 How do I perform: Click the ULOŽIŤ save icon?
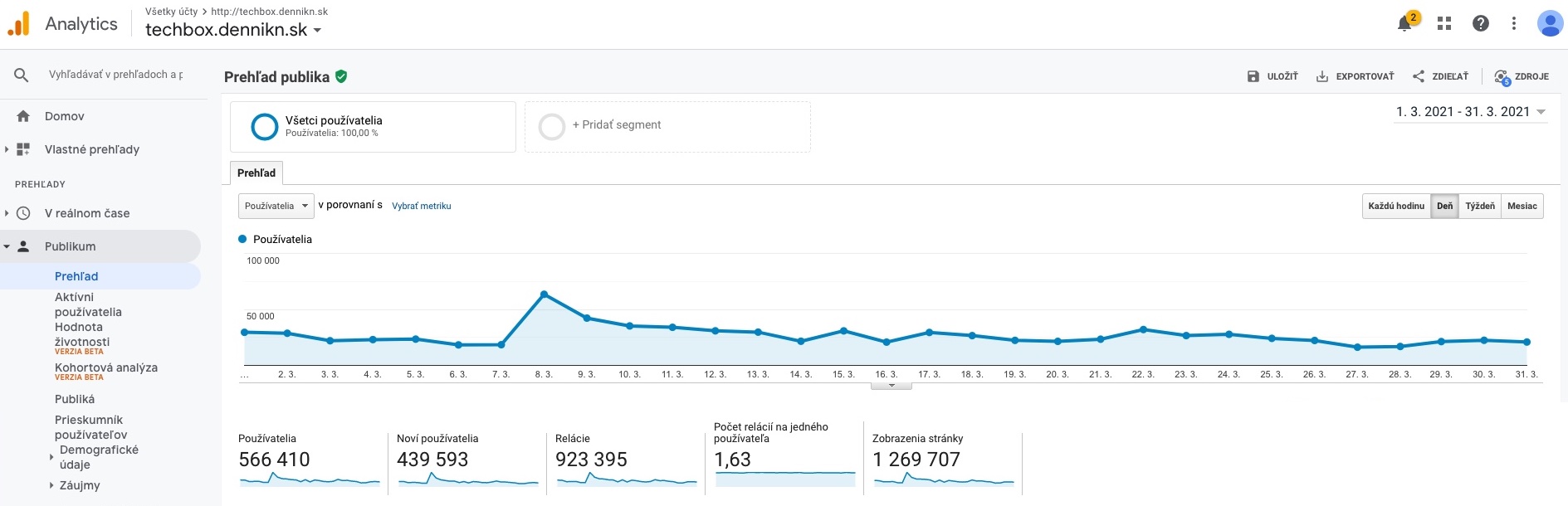pyautogui.click(x=1253, y=76)
